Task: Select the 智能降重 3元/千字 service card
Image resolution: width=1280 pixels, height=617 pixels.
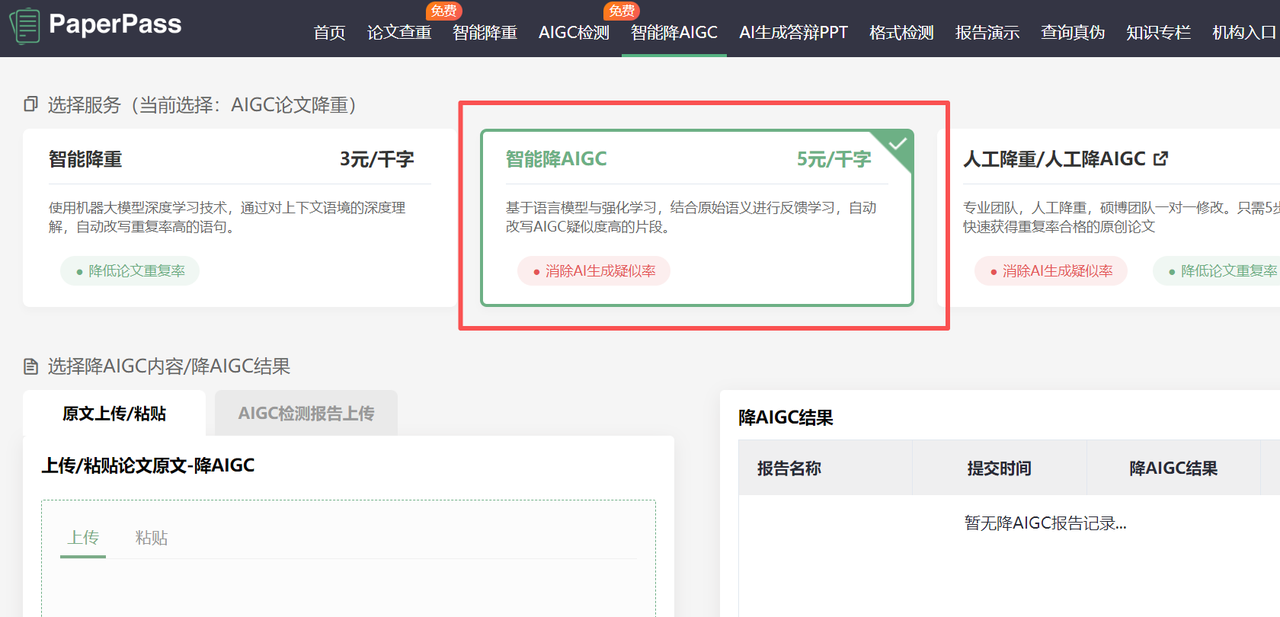Action: pyautogui.click(x=240, y=217)
